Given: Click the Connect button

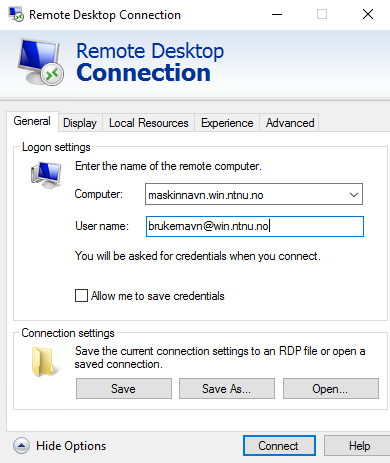Looking at the screenshot, I should (279, 446).
